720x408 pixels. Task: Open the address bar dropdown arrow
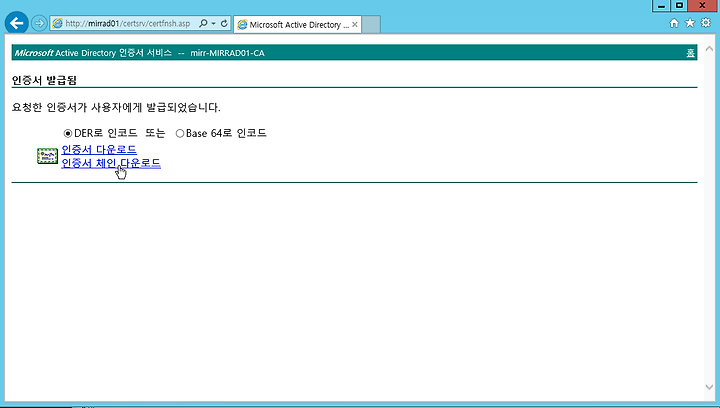(214, 23)
